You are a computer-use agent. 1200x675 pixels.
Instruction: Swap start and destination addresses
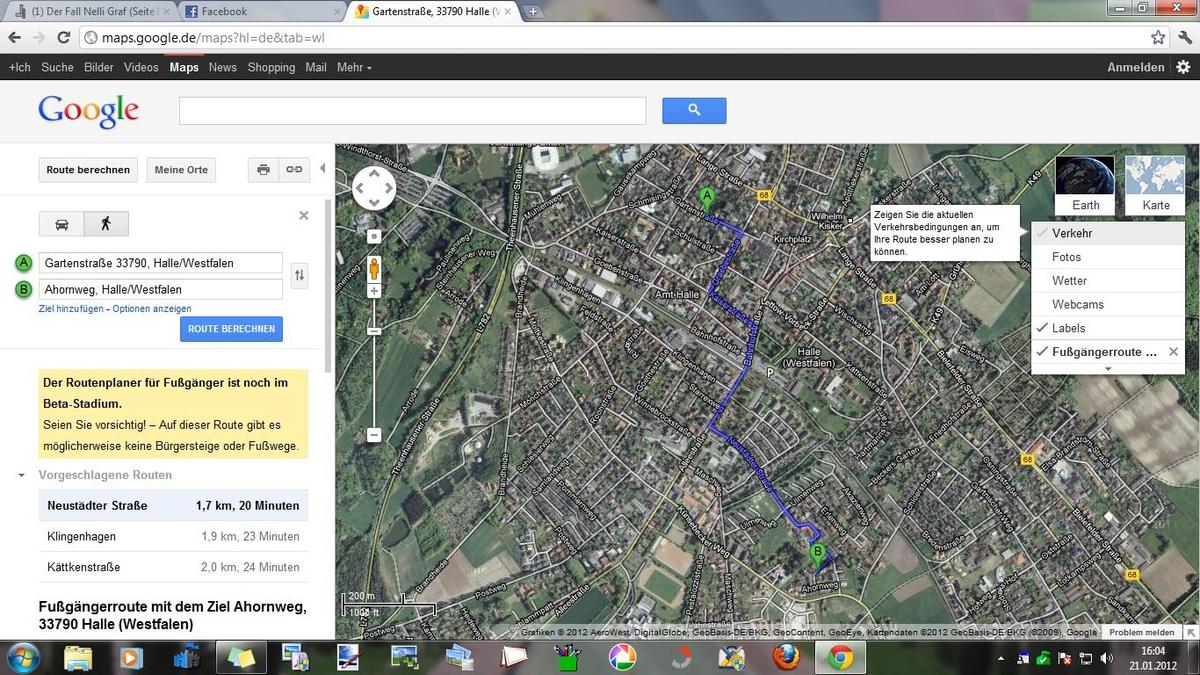coord(298,275)
